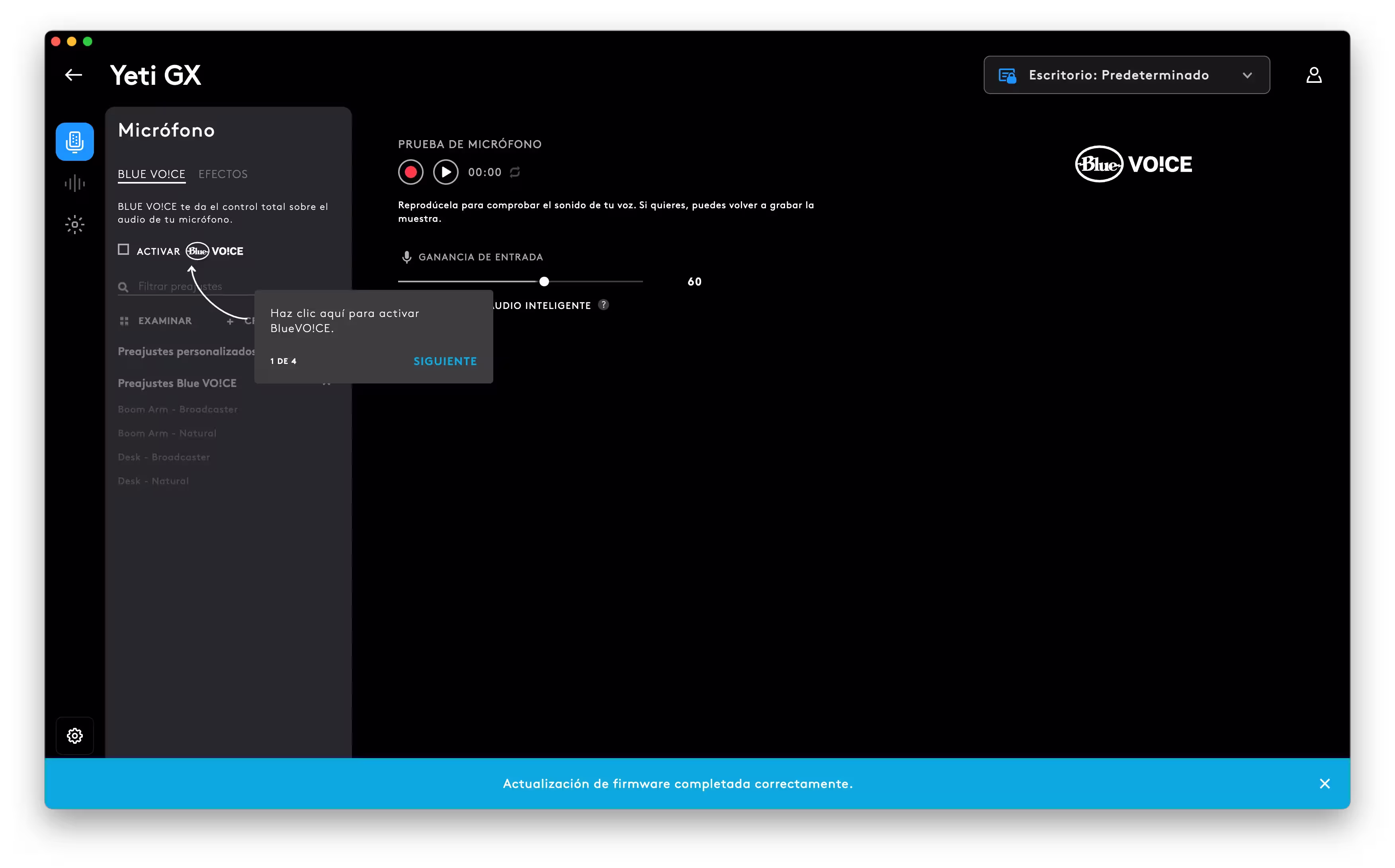This screenshot has width=1395, height=868.
Task: Open the audio waveform sidebar section
Action: [74, 184]
